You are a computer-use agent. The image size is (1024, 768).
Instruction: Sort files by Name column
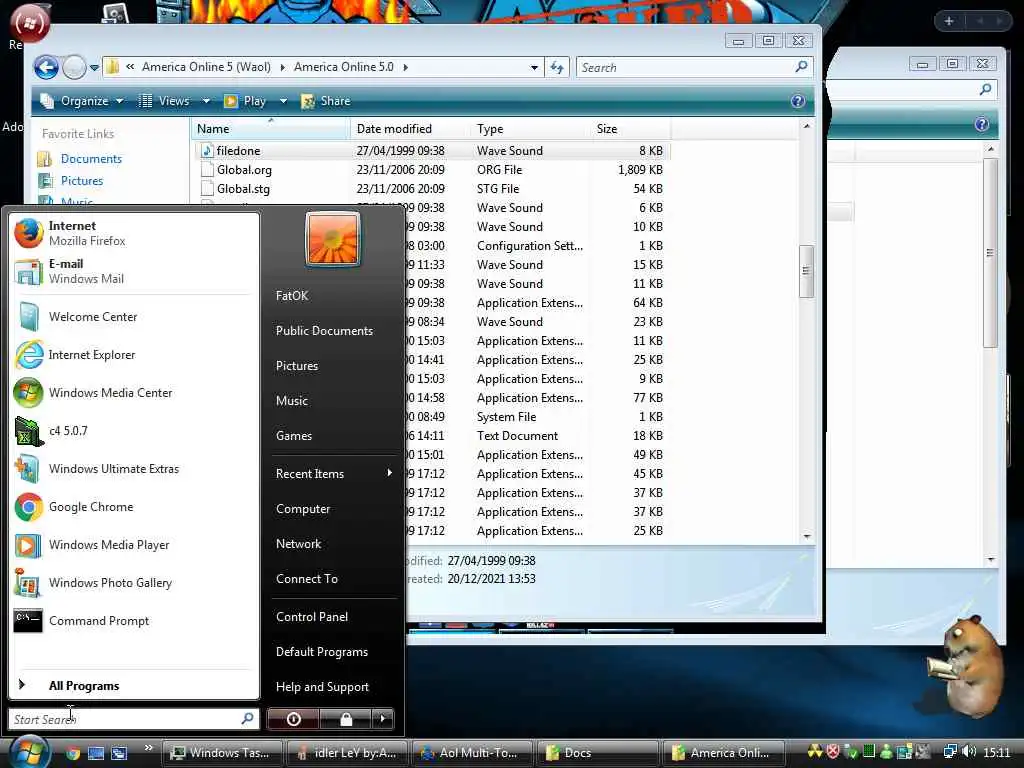[x=271, y=129]
